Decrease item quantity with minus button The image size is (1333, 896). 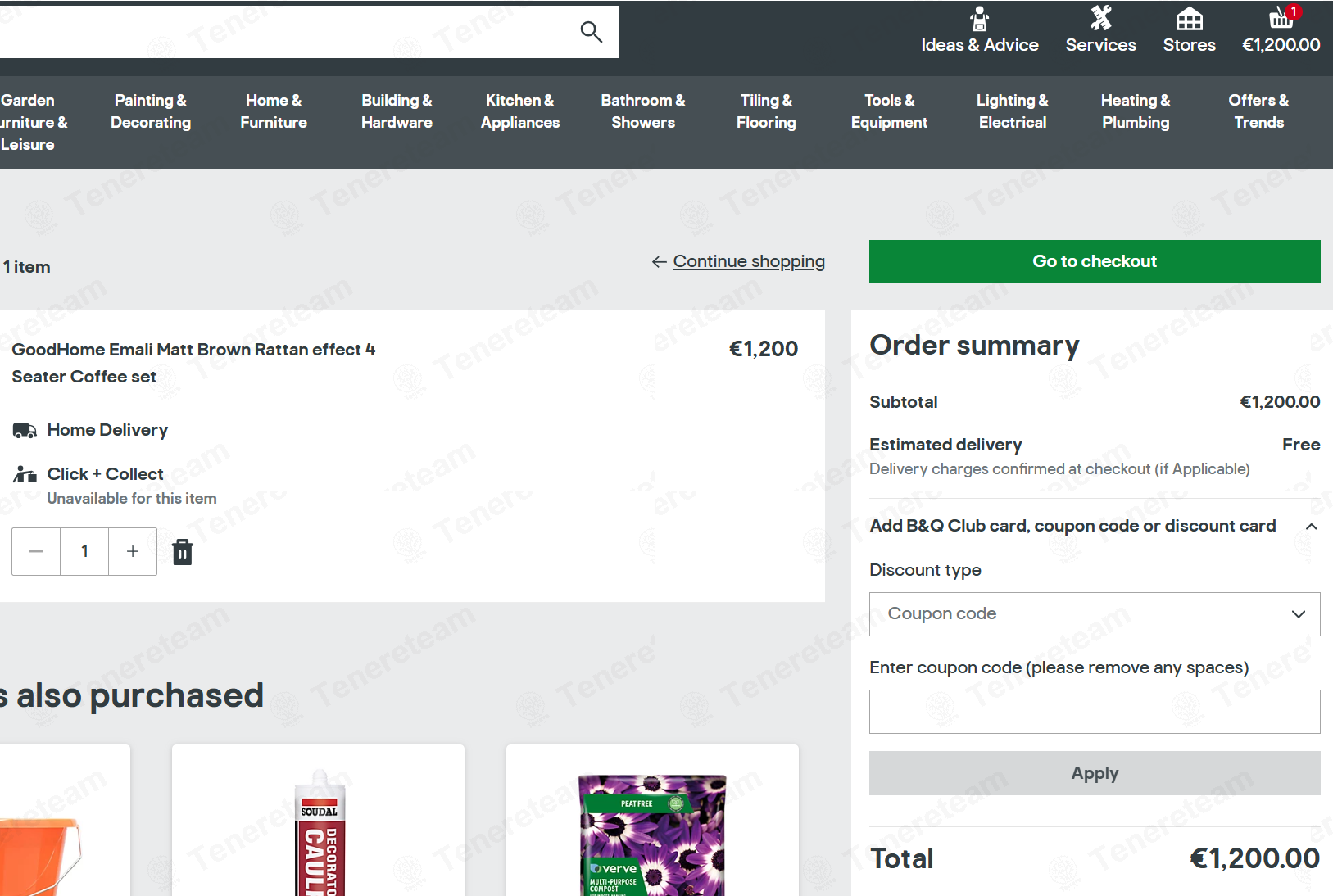click(x=36, y=551)
